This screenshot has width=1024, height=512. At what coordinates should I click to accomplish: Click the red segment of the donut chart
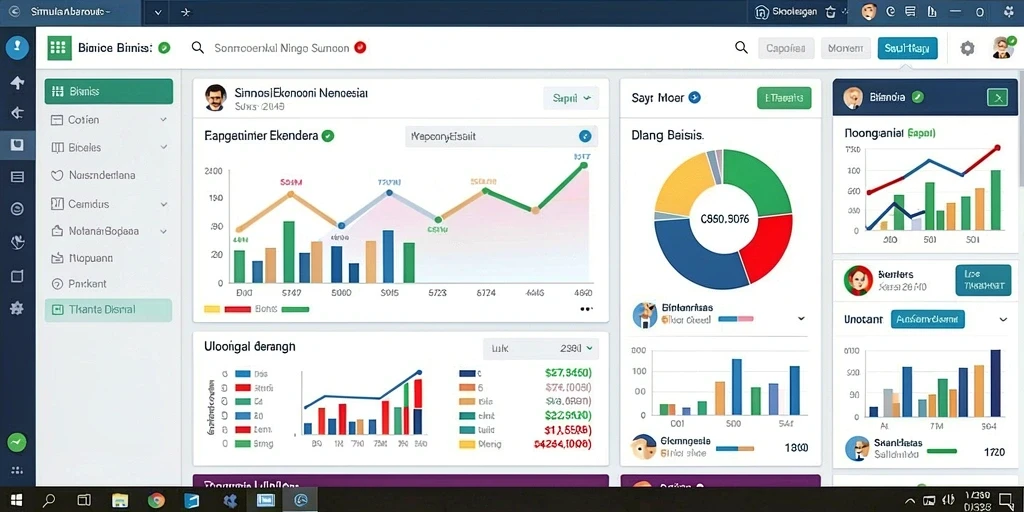(x=769, y=247)
